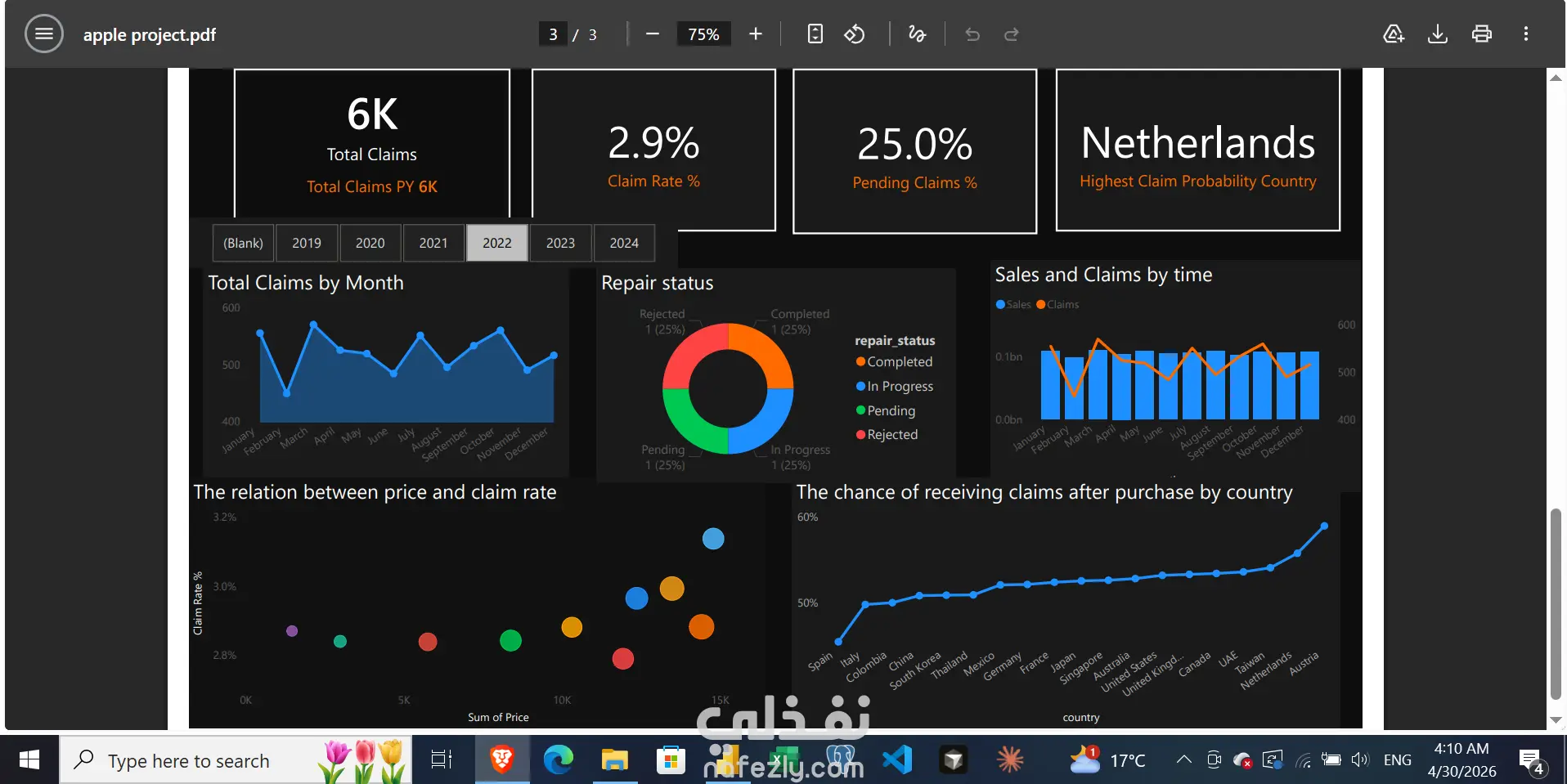Click the "2.9%" claim rate value

(653, 143)
